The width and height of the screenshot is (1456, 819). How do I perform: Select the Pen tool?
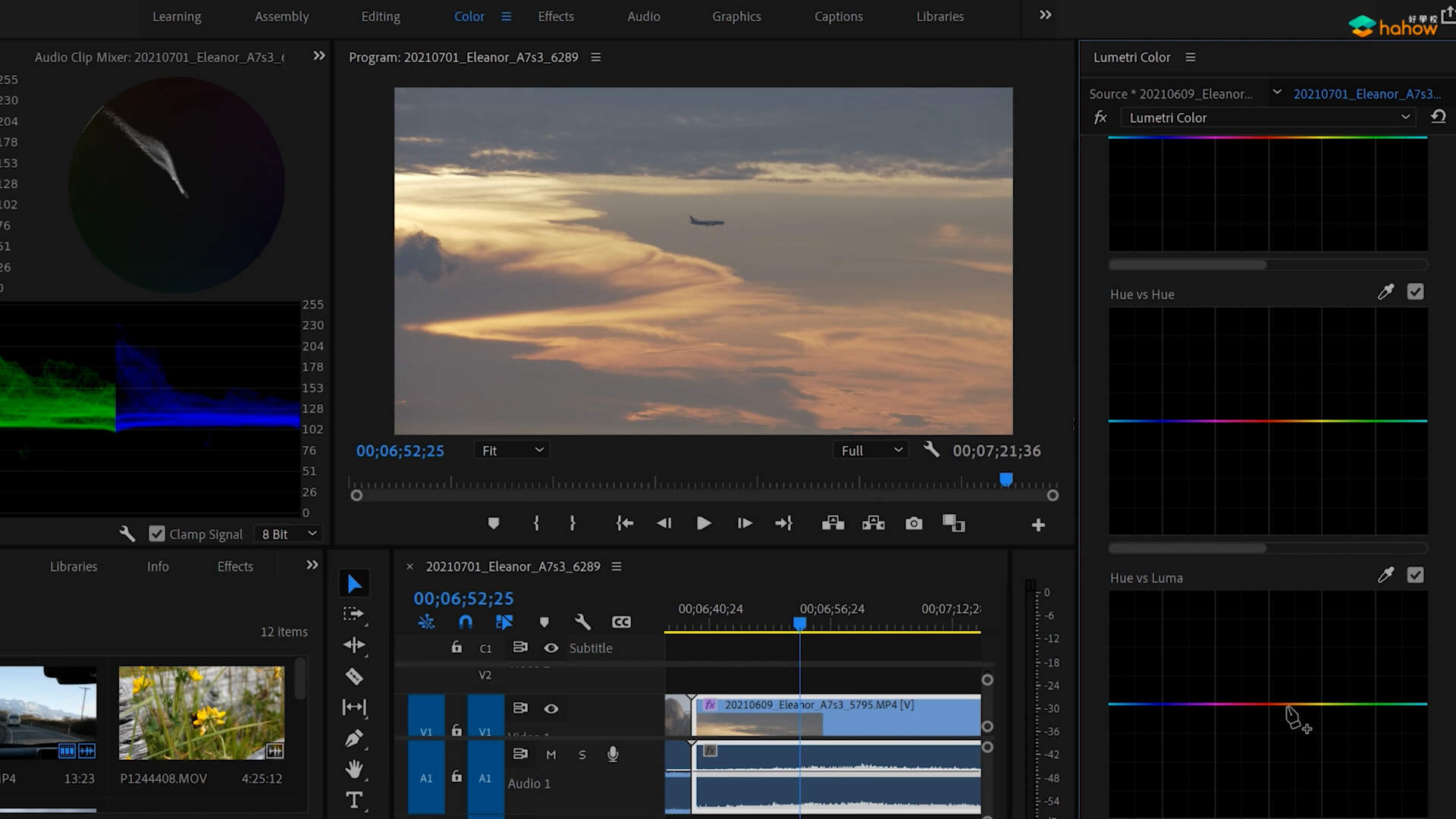(x=354, y=738)
